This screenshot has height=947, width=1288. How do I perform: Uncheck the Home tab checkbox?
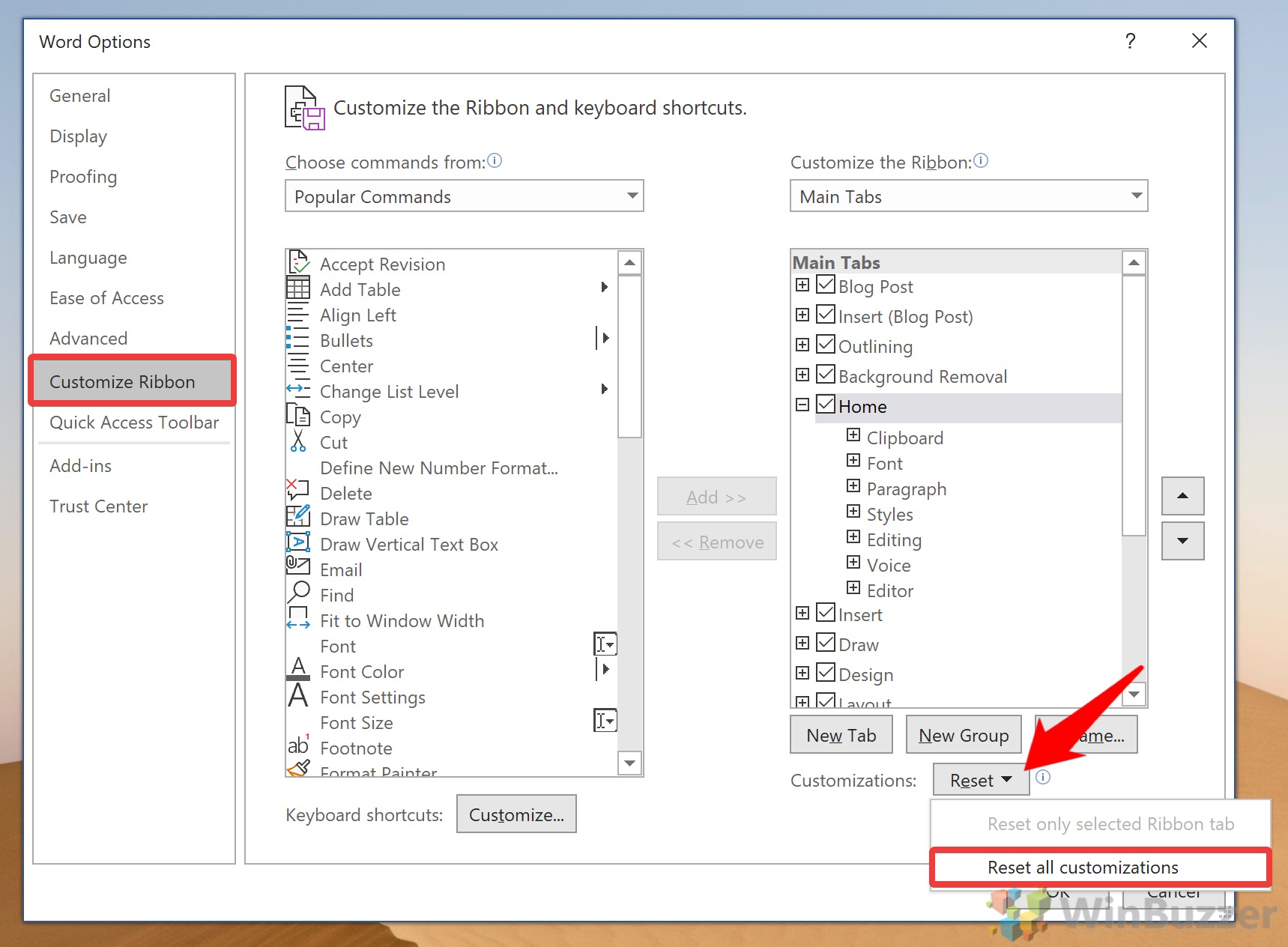point(825,405)
